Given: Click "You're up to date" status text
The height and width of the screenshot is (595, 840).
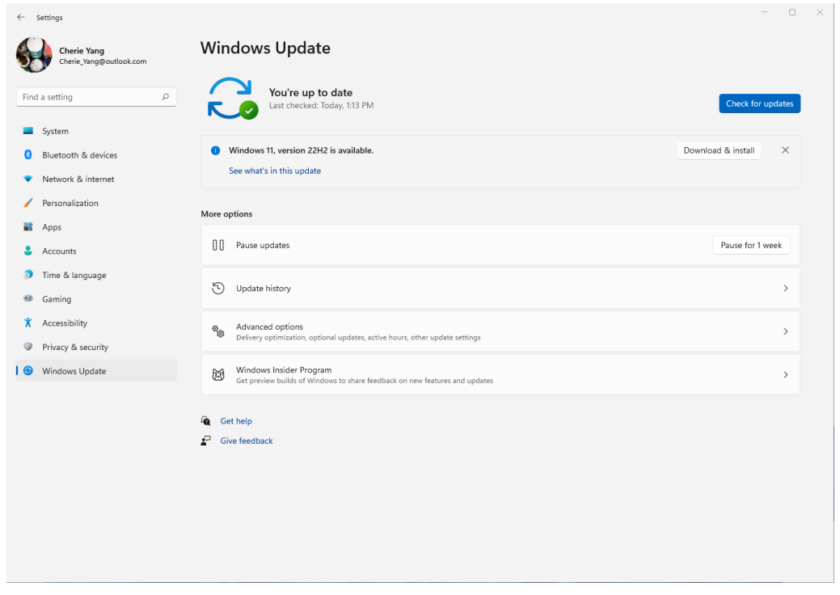Looking at the screenshot, I should [x=311, y=93].
